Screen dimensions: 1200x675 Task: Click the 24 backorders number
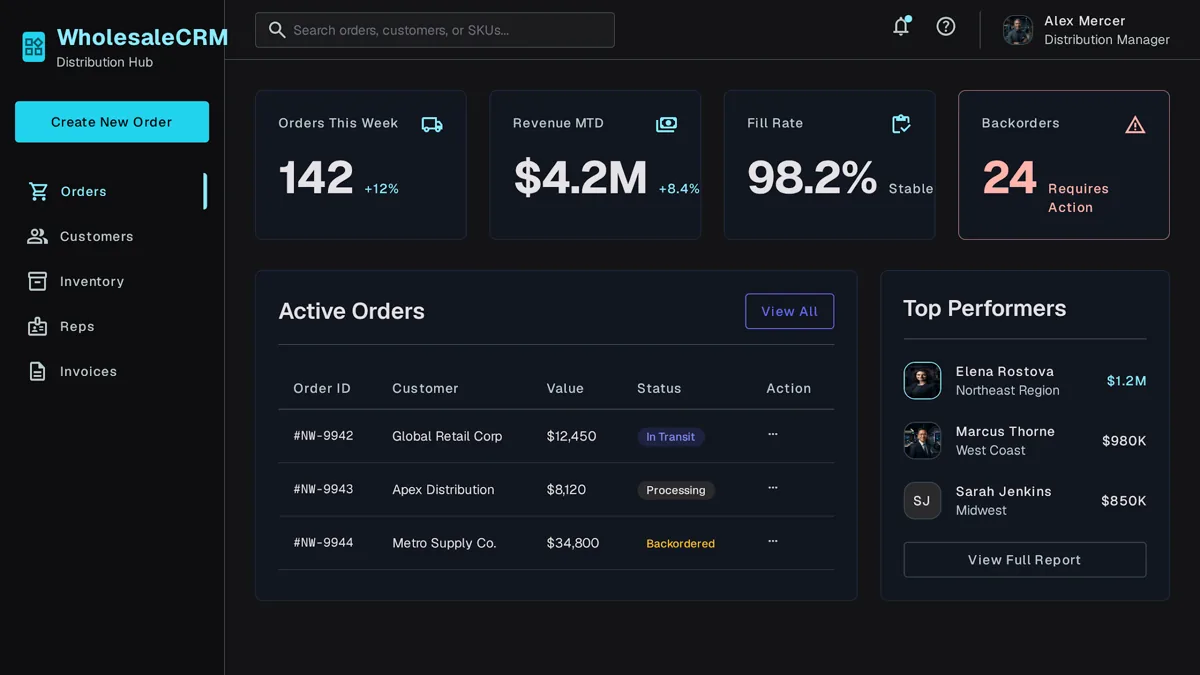tap(1010, 178)
